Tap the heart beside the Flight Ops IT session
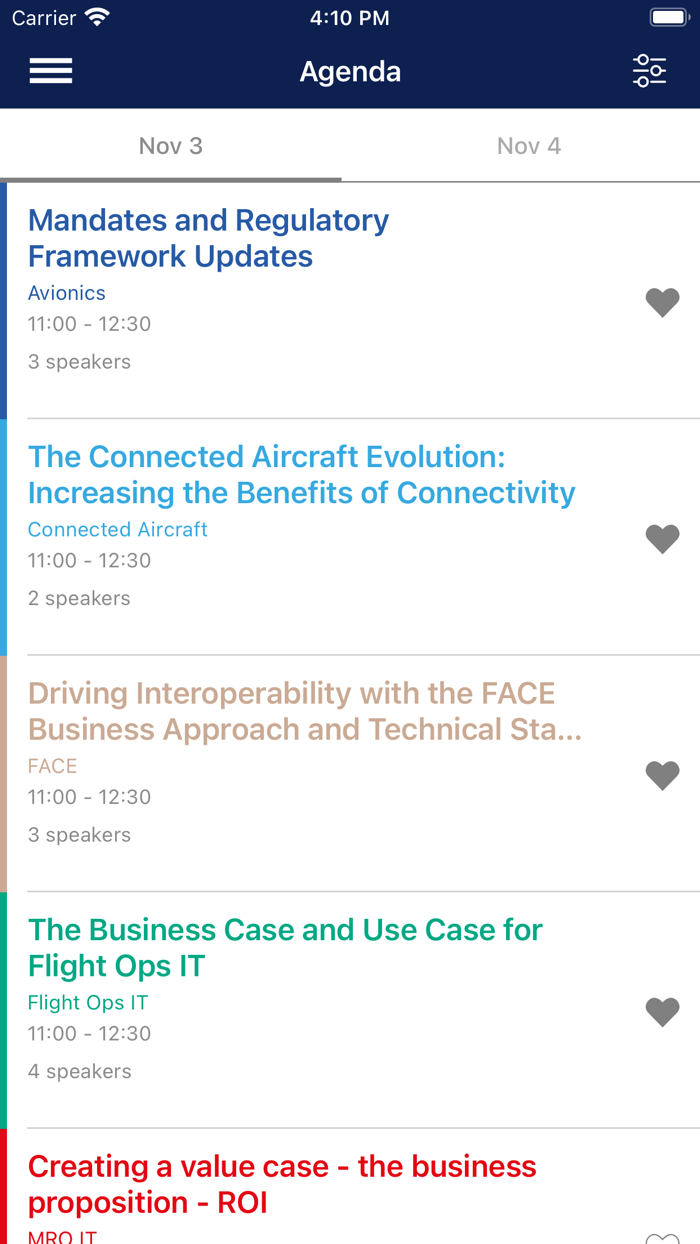Screen dimensions: 700x1244 pos(662,1011)
